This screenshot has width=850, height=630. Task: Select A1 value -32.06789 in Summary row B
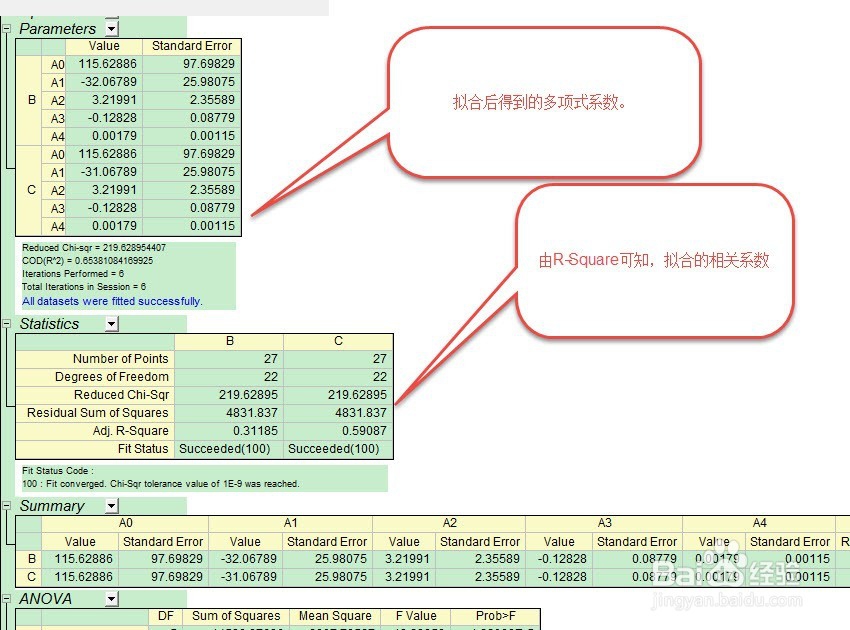click(248, 559)
